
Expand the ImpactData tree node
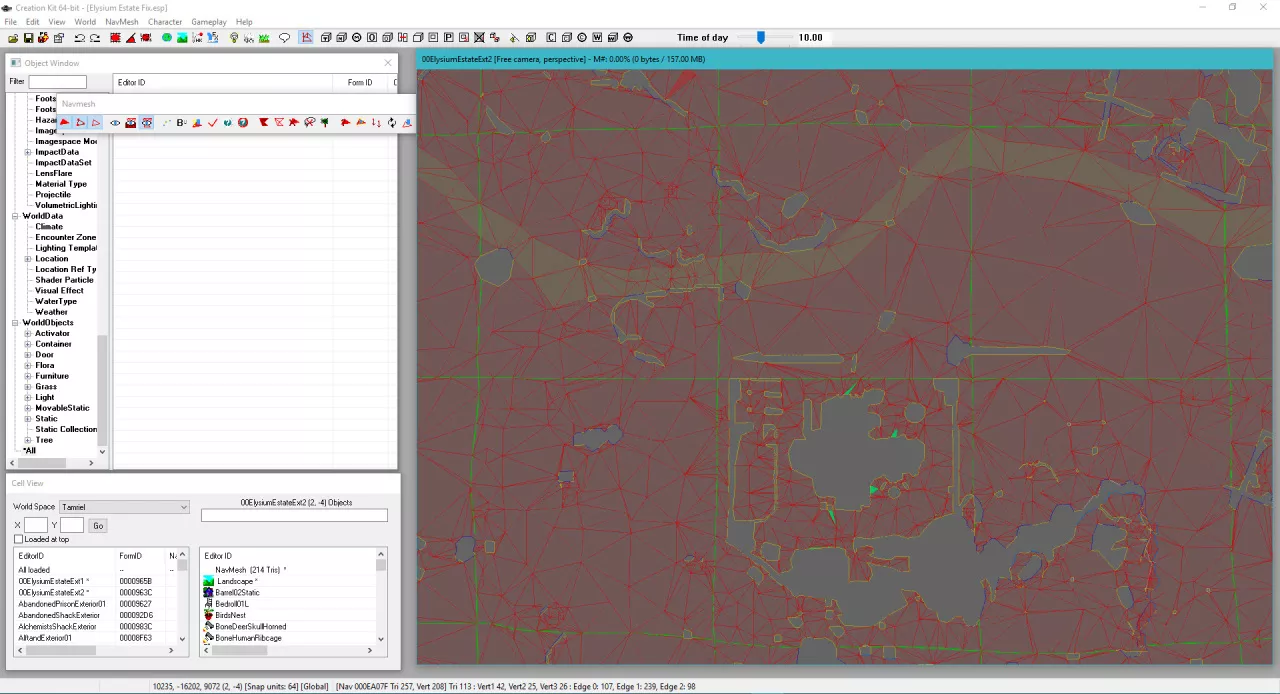(x=28, y=152)
